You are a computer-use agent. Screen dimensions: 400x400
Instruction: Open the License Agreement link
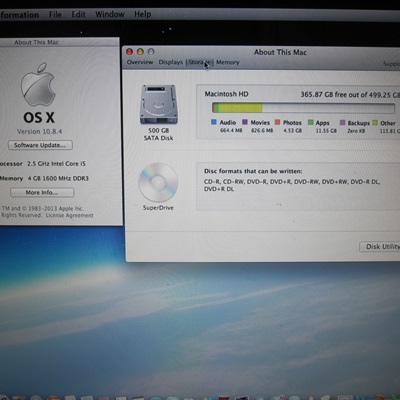[x=70, y=215]
